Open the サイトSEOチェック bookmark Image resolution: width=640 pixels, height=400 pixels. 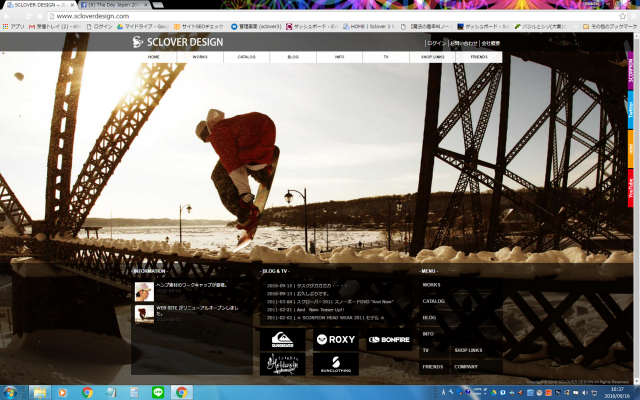(199, 27)
